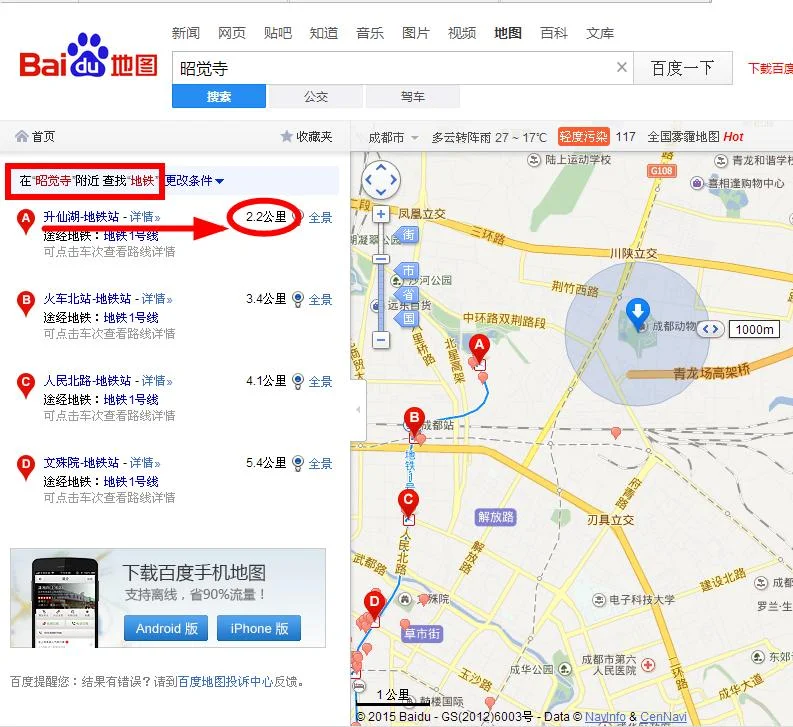Open the 音乐 nav link
This screenshot has height=727, width=793.
(x=370, y=33)
